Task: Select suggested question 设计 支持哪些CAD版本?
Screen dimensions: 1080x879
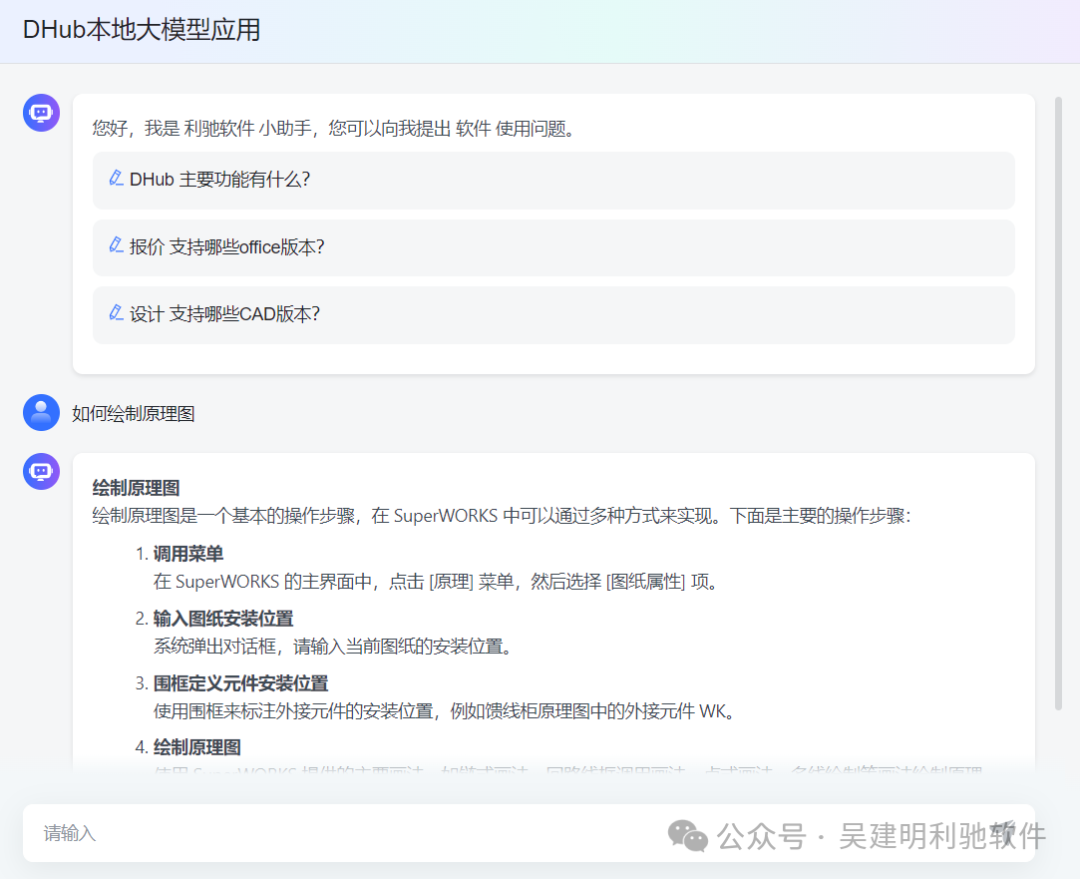Action: click(554, 315)
